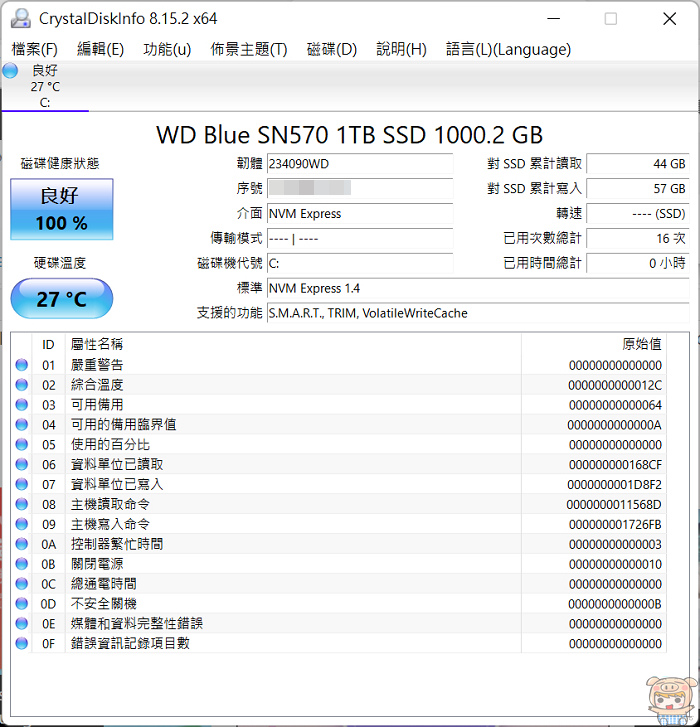Click the status orb for row 08 主機讀取命令
Image resolution: width=700 pixels, height=727 pixels.
click(21, 504)
